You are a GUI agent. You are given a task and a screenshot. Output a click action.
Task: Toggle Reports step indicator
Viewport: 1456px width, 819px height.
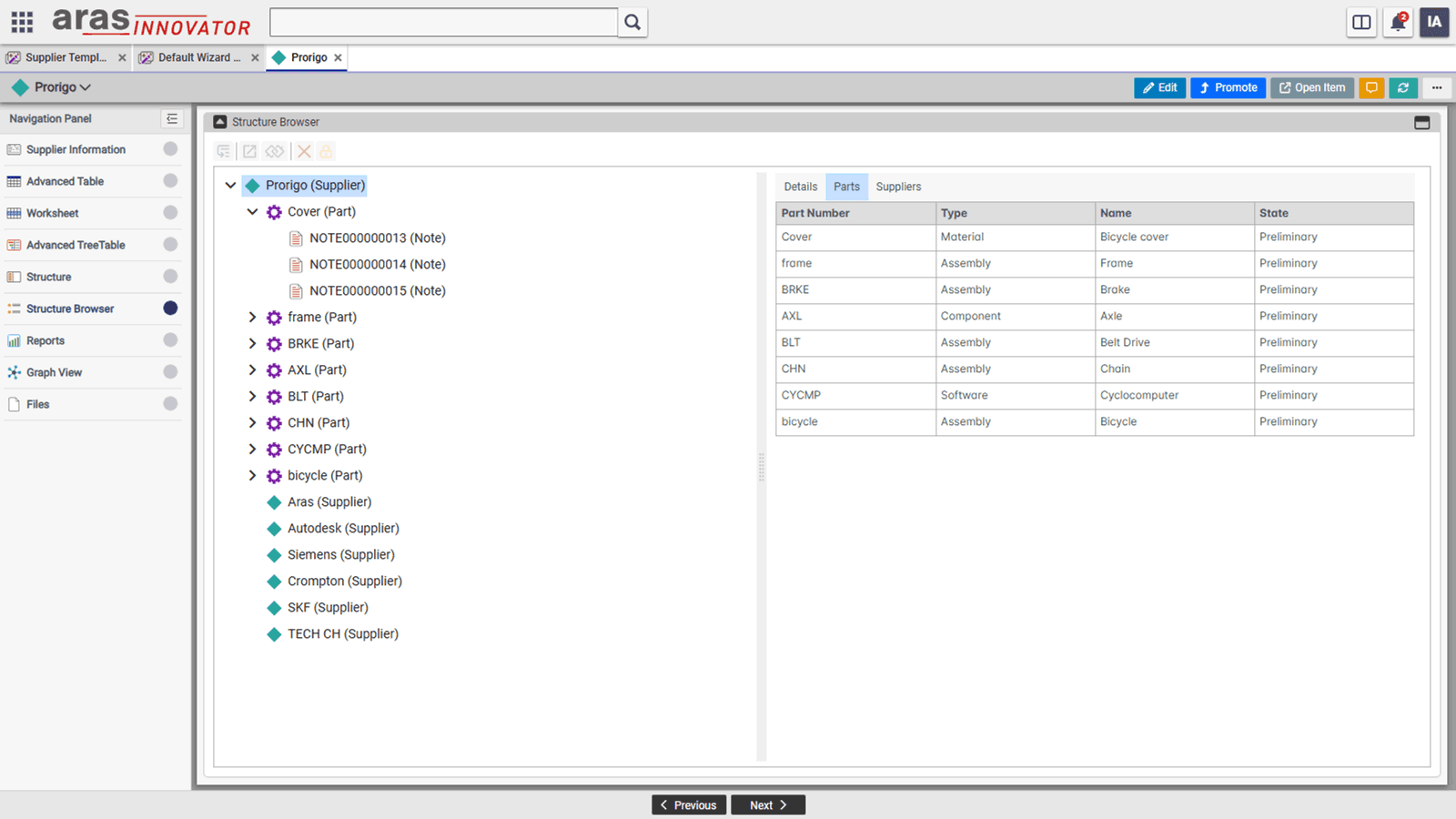[170, 340]
